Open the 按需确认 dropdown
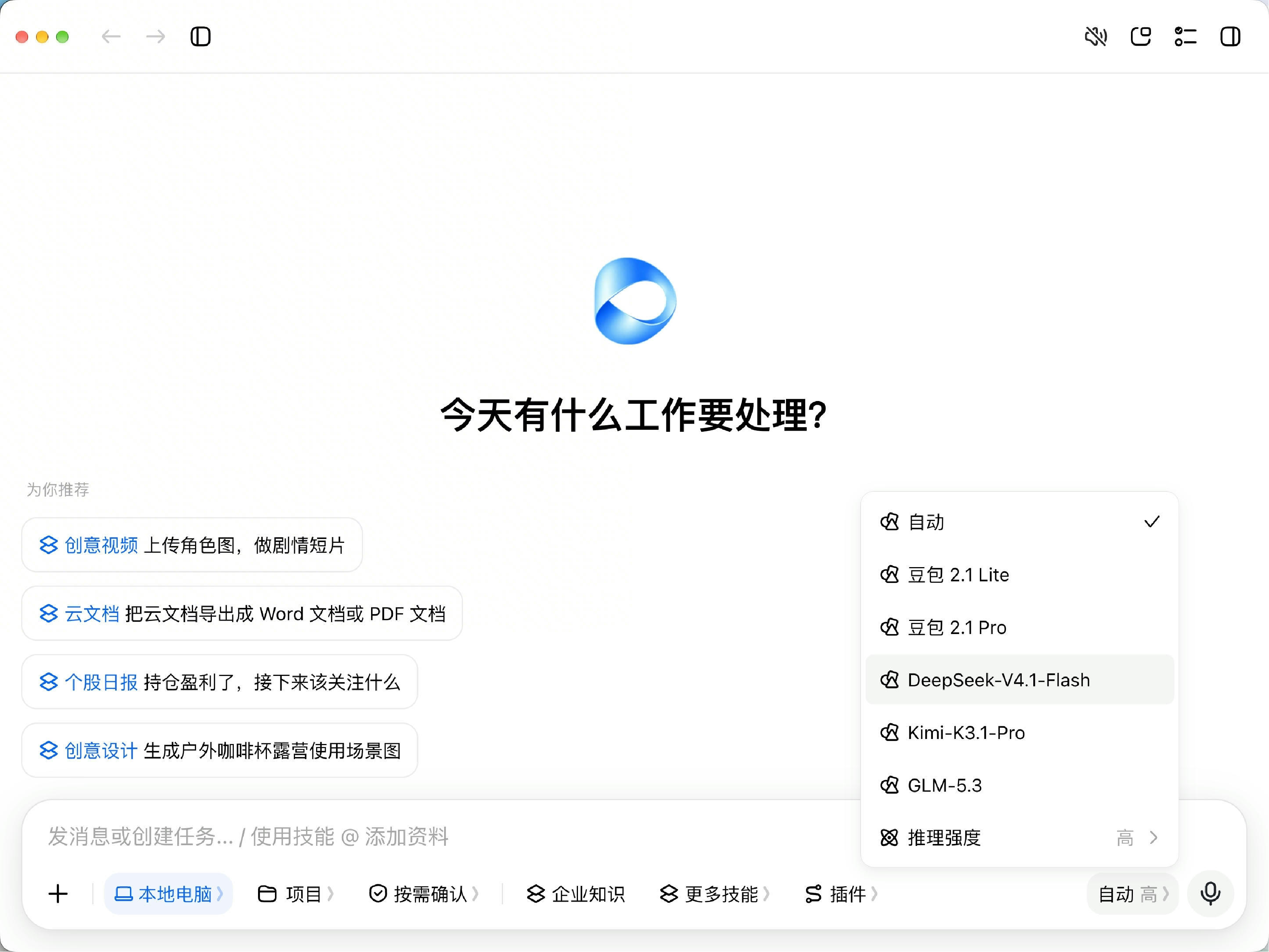1269x952 pixels. pos(423,894)
